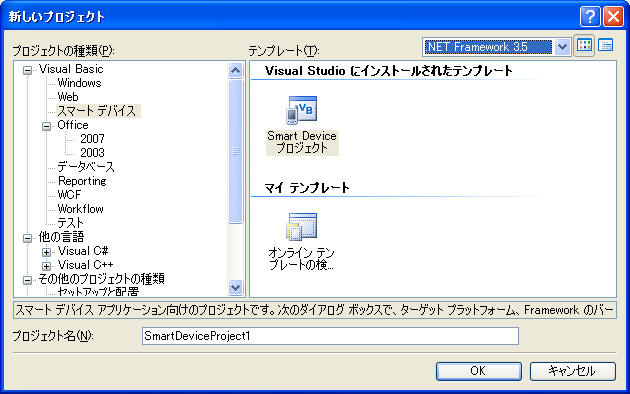Image resolution: width=630 pixels, height=394 pixels.
Task: Select the Office tree item label
Action: (73, 125)
